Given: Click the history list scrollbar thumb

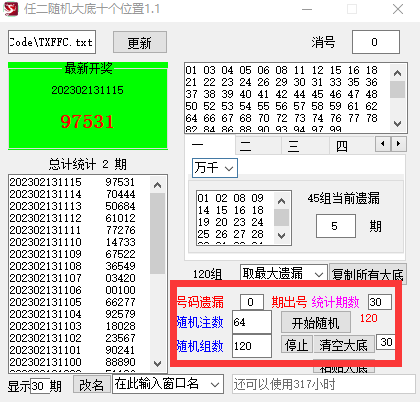Looking at the screenshot, I should pos(157,233).
